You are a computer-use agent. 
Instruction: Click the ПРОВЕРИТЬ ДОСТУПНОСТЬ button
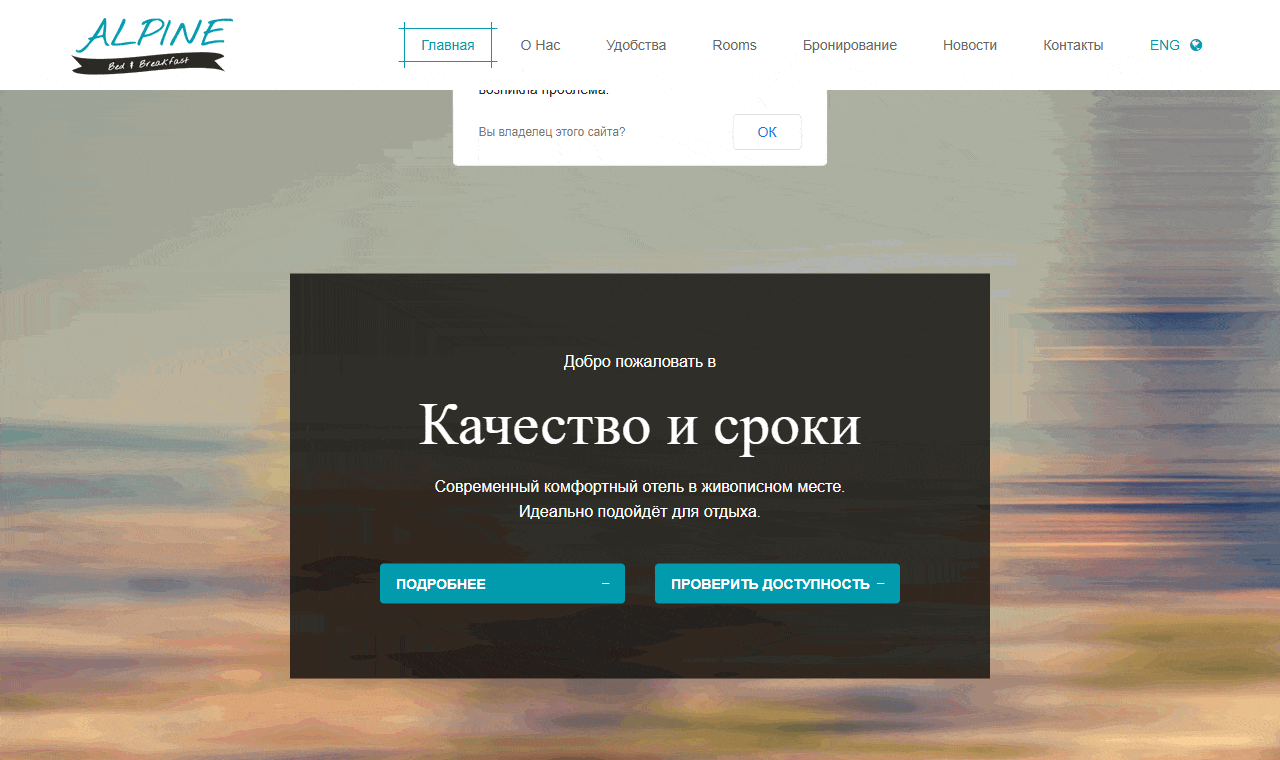click(x=777, y=584)
